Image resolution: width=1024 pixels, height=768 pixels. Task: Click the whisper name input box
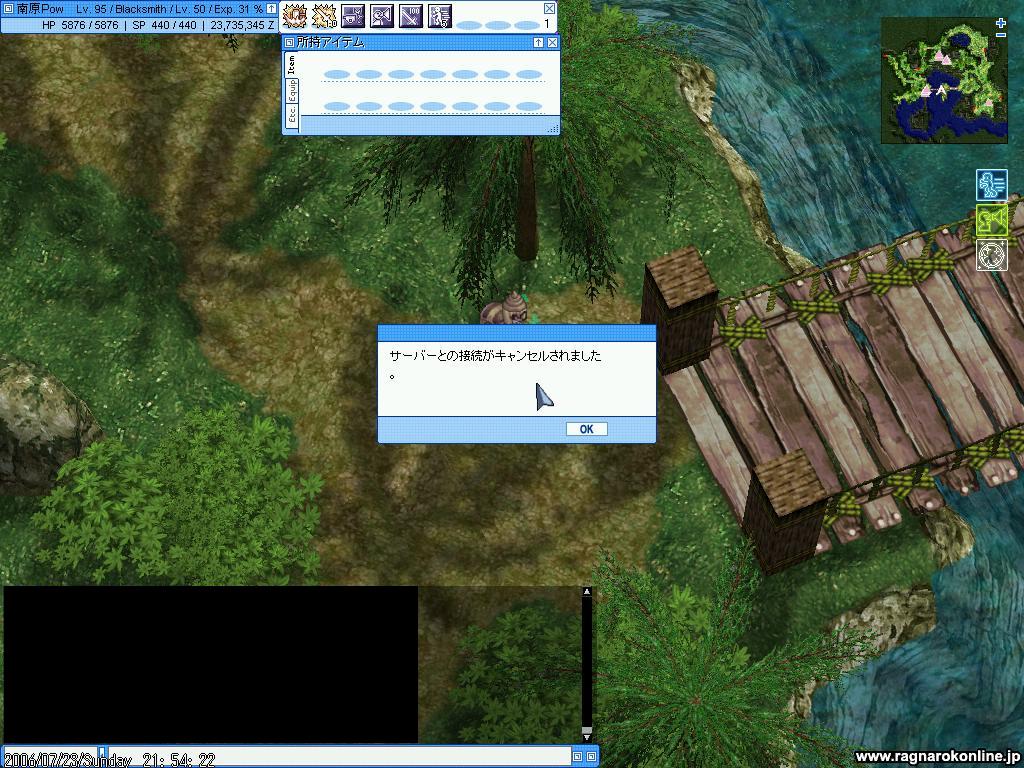pos(51,756)
